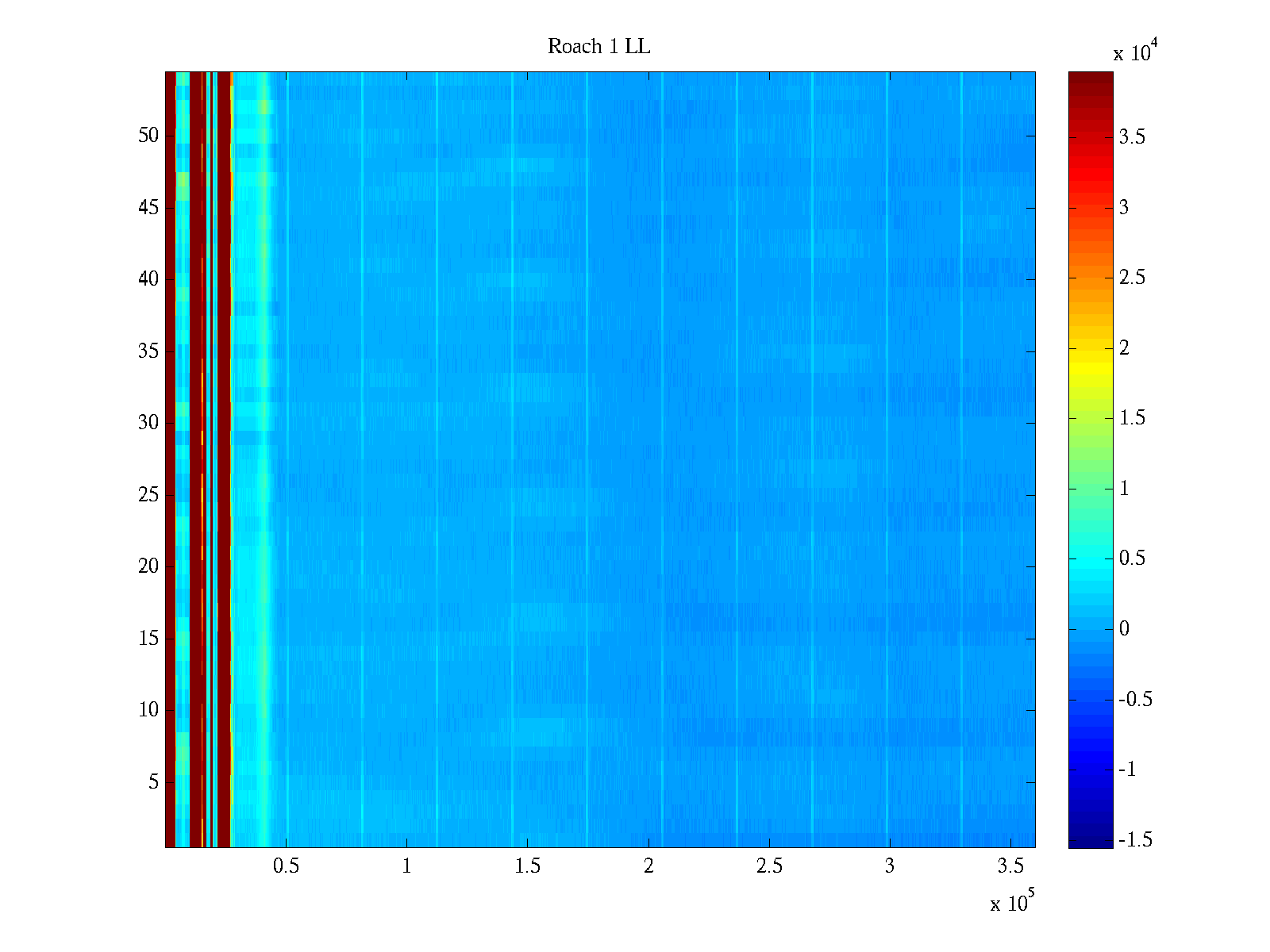This screenshot has height=952, width=1270.
Task: Click the y-axis tick label 50
Action: pyautogui.click(x=148, y=136)
